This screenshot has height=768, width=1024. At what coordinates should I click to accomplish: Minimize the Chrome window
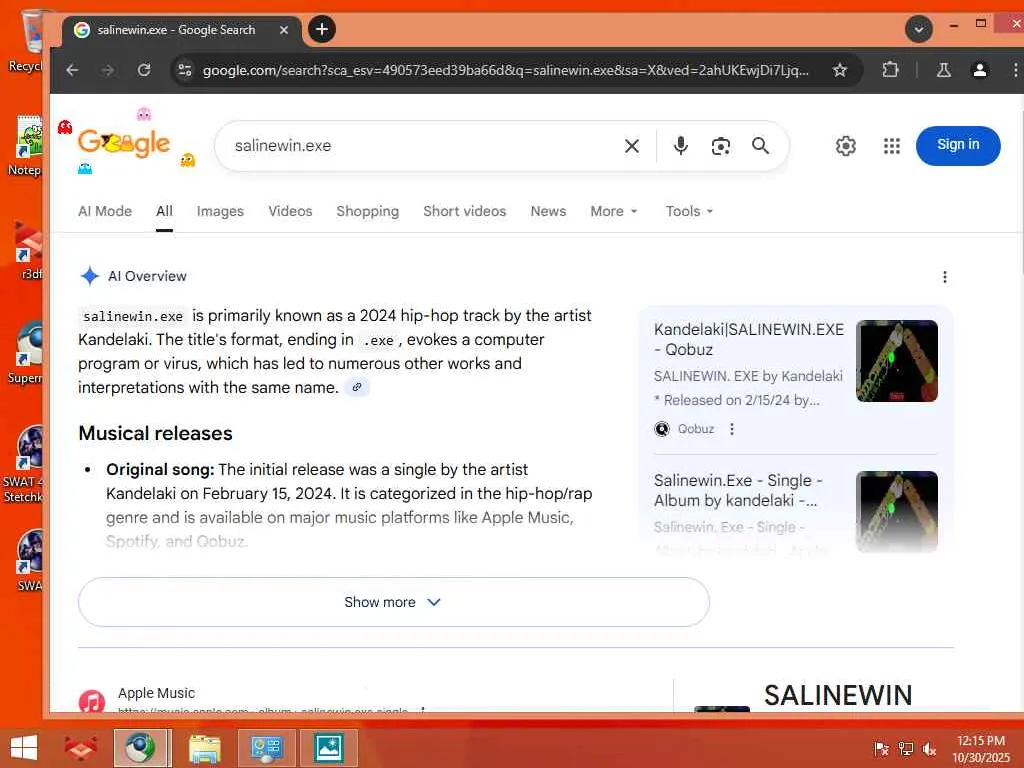click(954, 25)
